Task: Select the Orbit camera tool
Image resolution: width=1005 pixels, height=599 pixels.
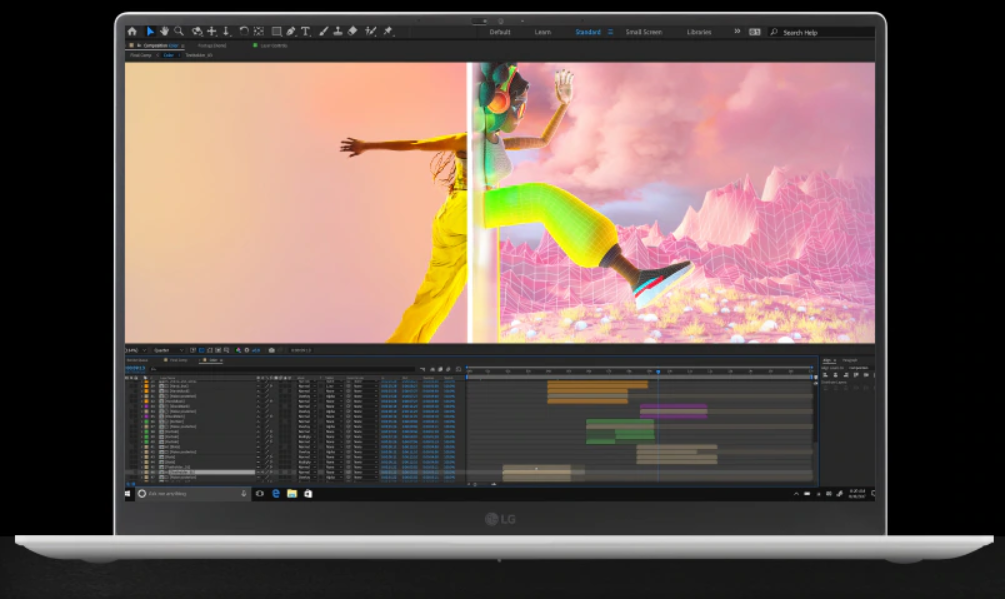Action: point(197,31)
